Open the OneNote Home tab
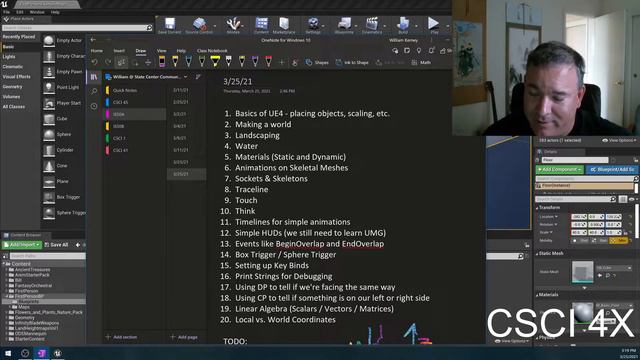Viewport: 640px width, 360px height. click(x=97, y=51)
